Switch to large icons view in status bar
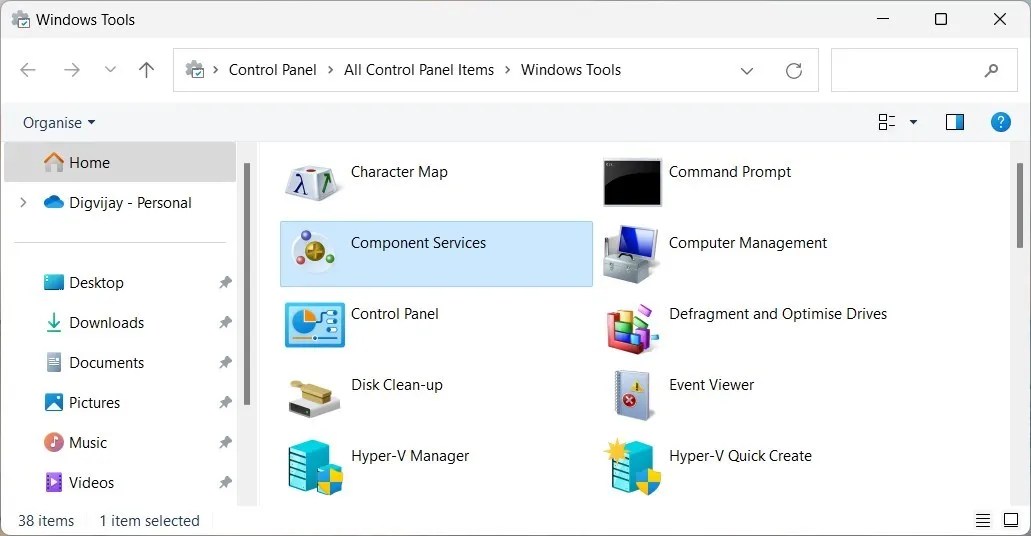 point(1011,520)
